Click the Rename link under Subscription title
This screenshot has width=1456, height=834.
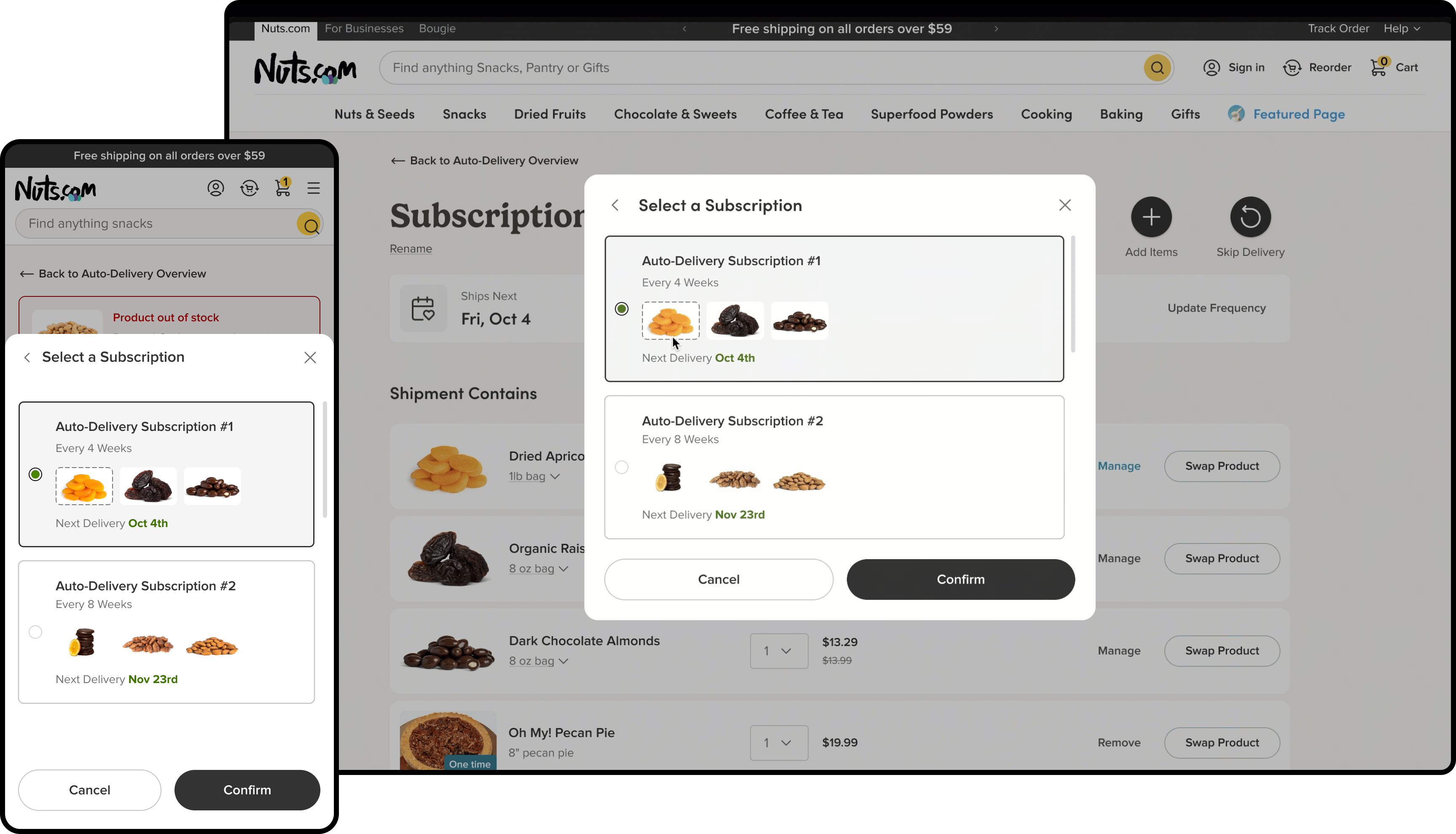click(411, 249)
